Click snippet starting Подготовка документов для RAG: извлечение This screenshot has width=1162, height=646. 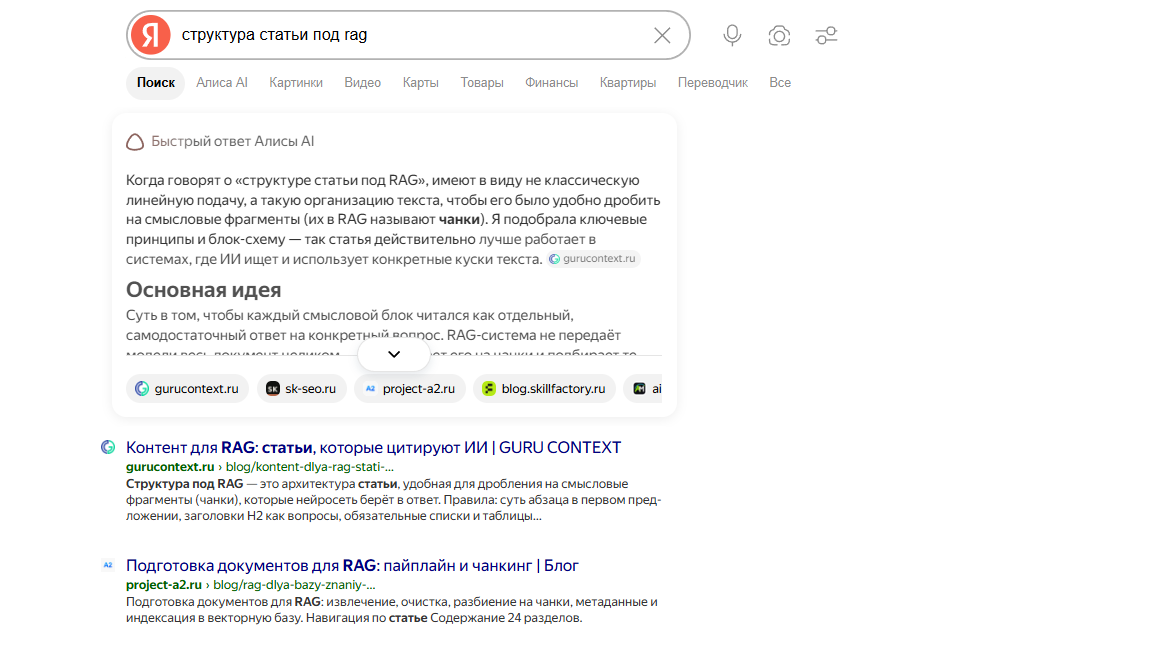pos(391,610)
